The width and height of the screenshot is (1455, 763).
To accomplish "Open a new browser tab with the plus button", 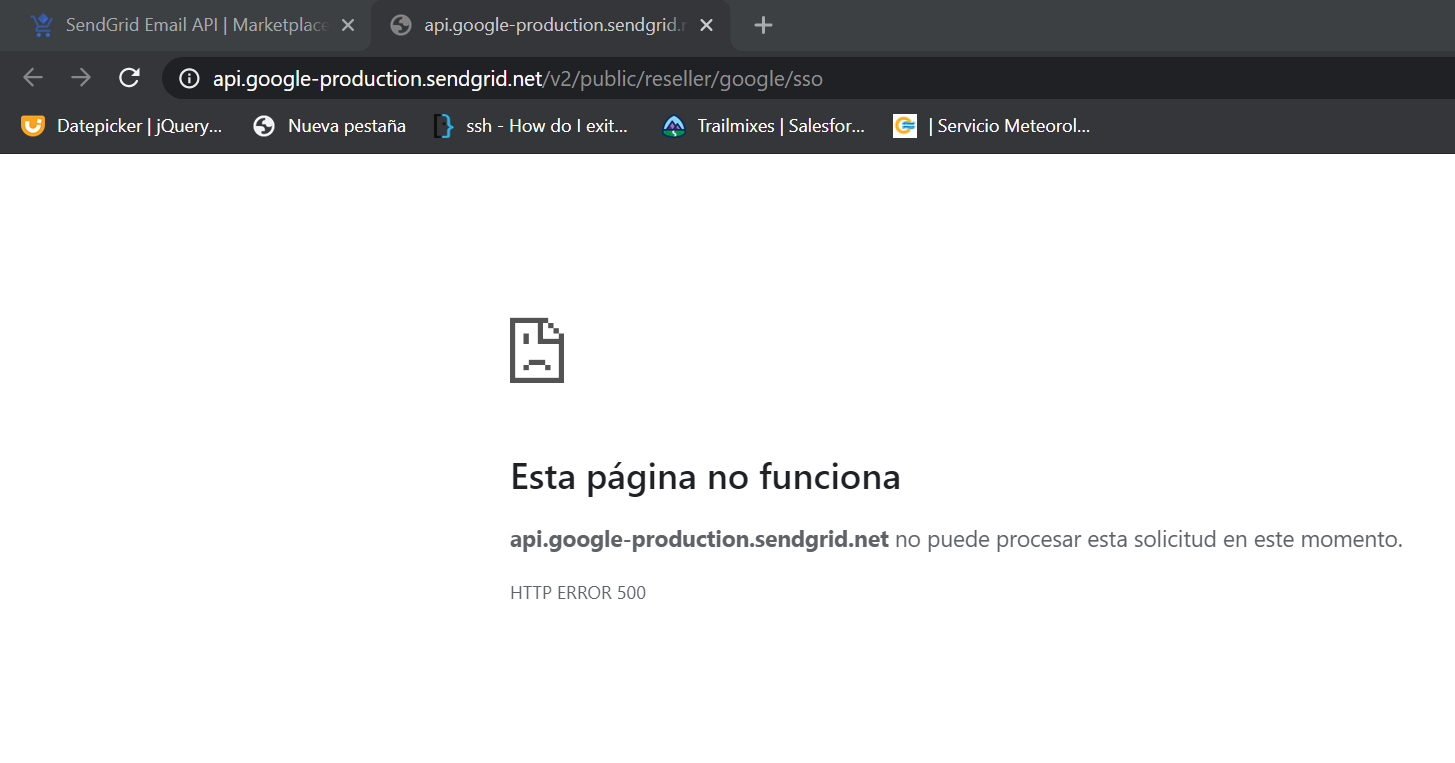I will [x=763, y=24].
